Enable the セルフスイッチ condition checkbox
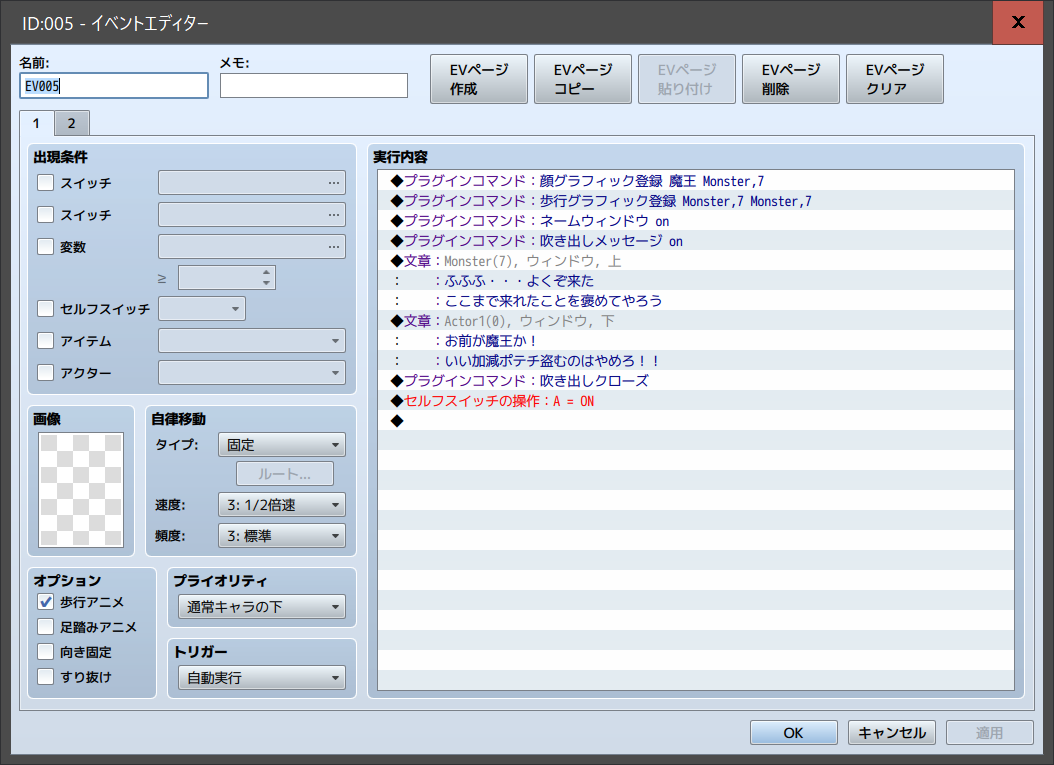Screen dimensions: 1054x765 tap(46, 309)
